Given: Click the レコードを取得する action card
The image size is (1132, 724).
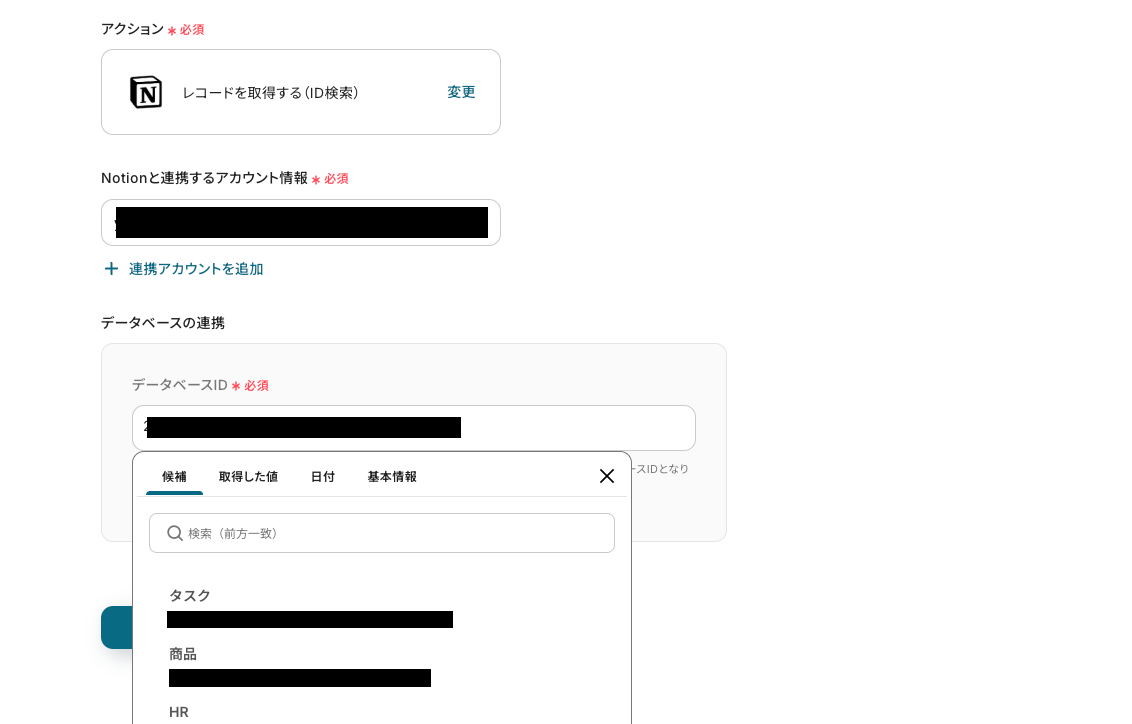Looking at the screenshot, I should click(x=301, y=92).
